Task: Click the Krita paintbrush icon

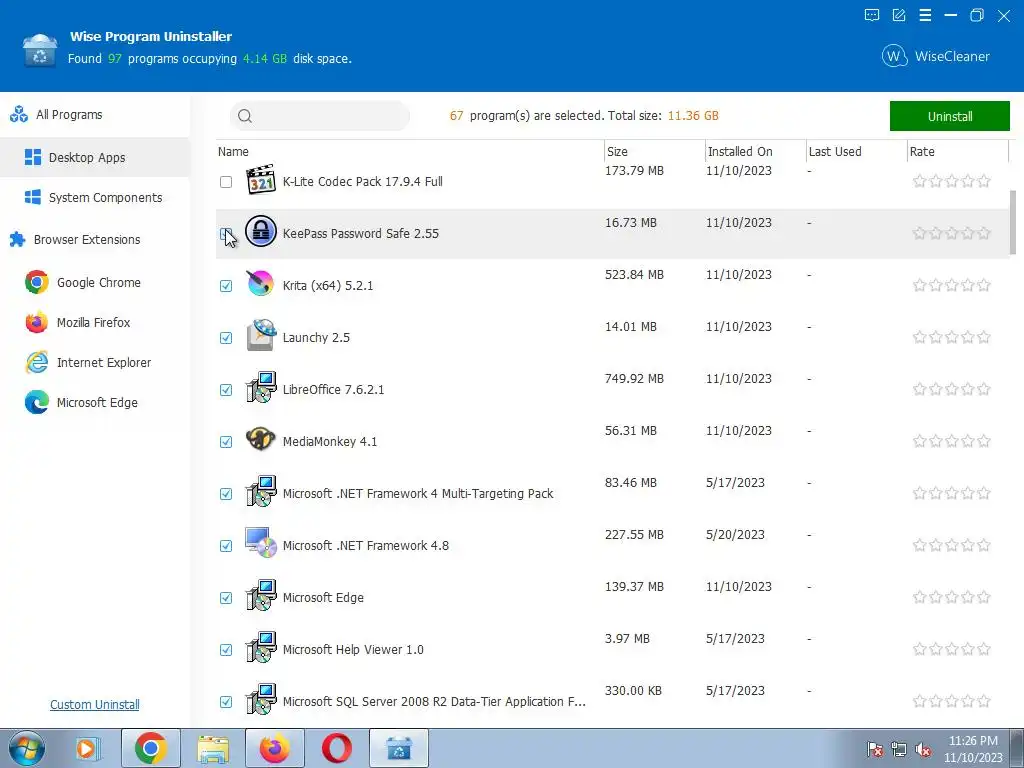Action: 261,283
